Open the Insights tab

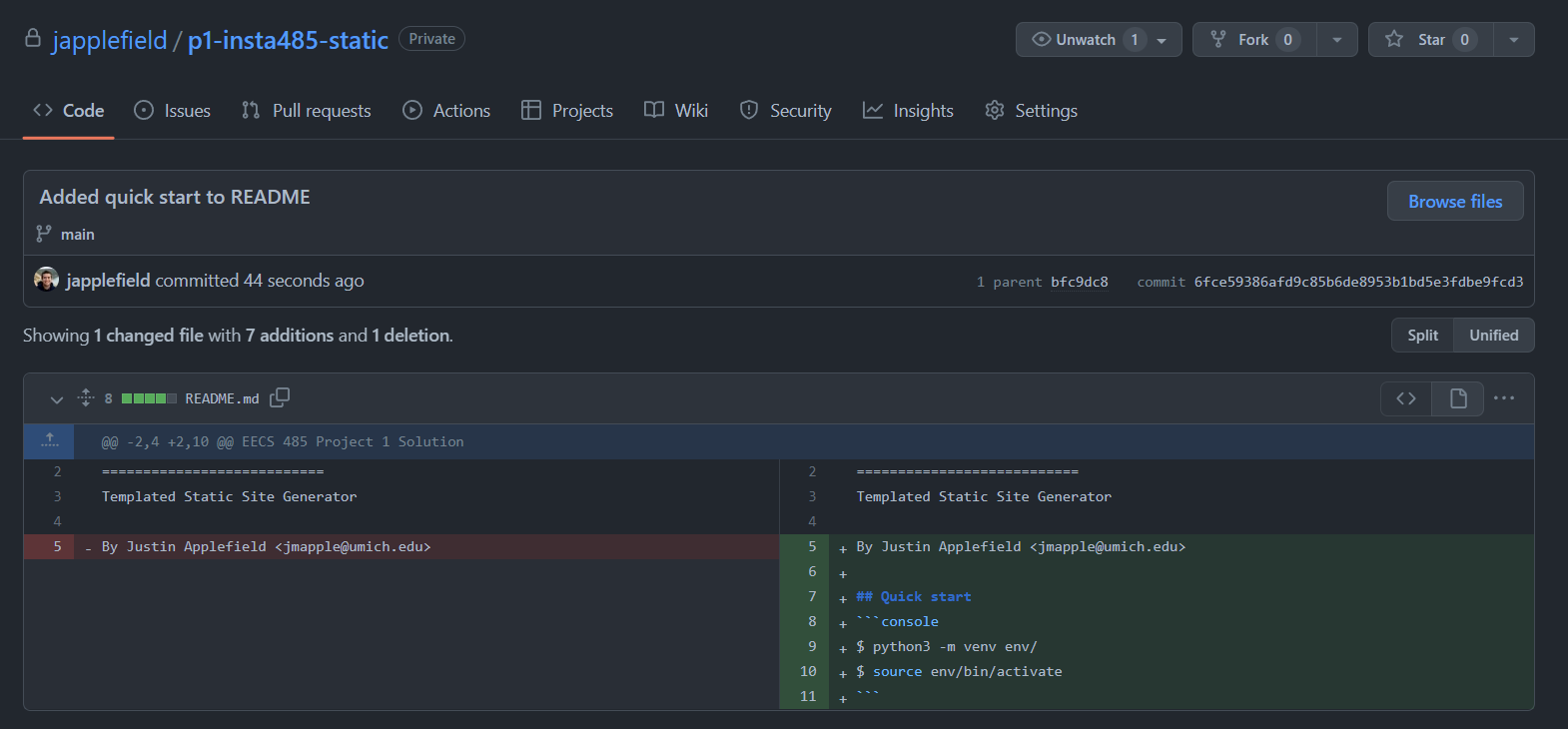908,111
